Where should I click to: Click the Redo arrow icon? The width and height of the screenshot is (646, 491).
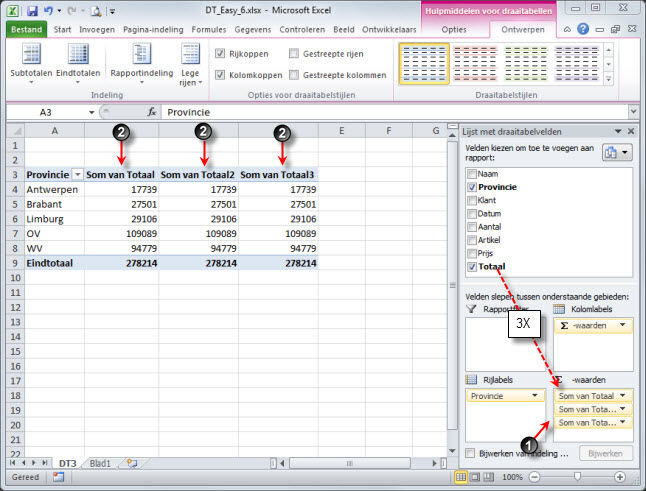click(x=72, y=11)
